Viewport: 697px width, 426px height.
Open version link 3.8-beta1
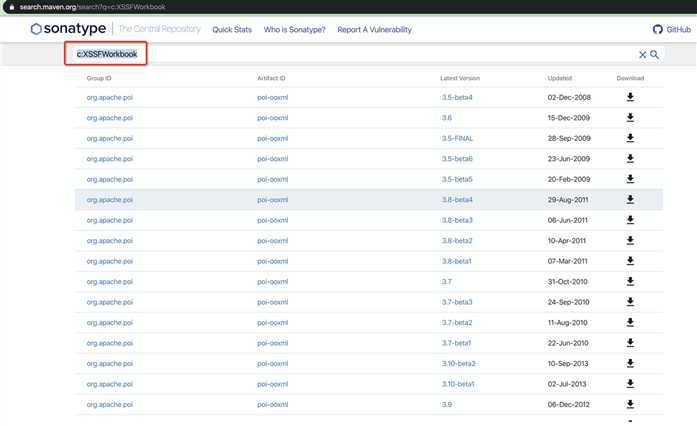(457, 261)
